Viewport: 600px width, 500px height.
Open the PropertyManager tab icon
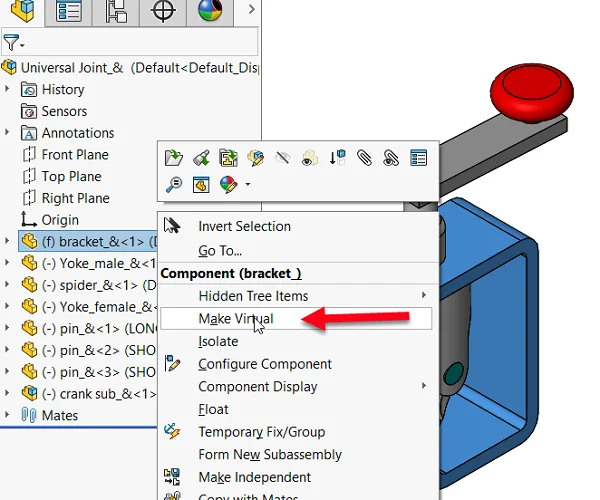68,11
